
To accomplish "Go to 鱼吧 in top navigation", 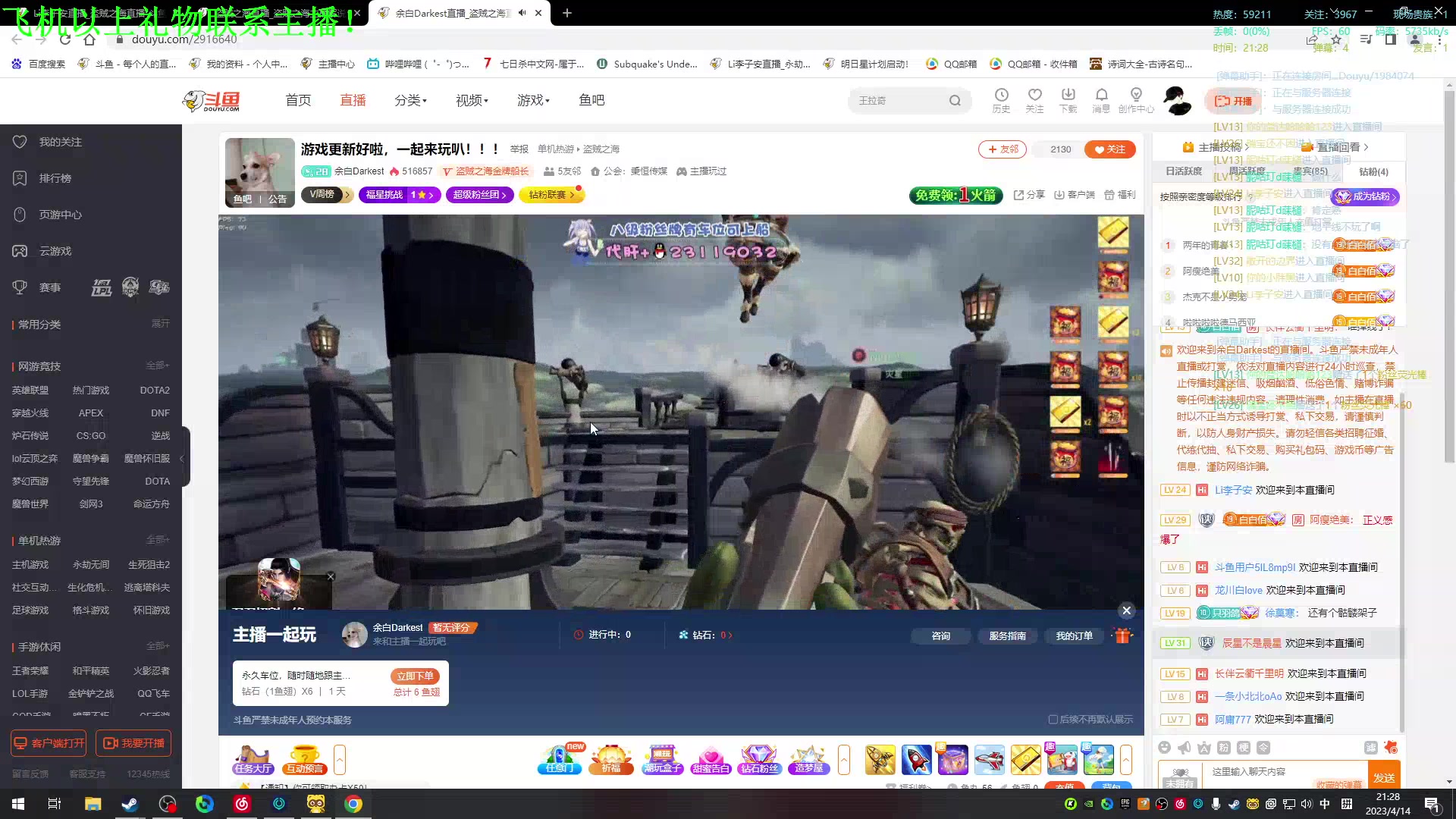I will tap(591, 100).
